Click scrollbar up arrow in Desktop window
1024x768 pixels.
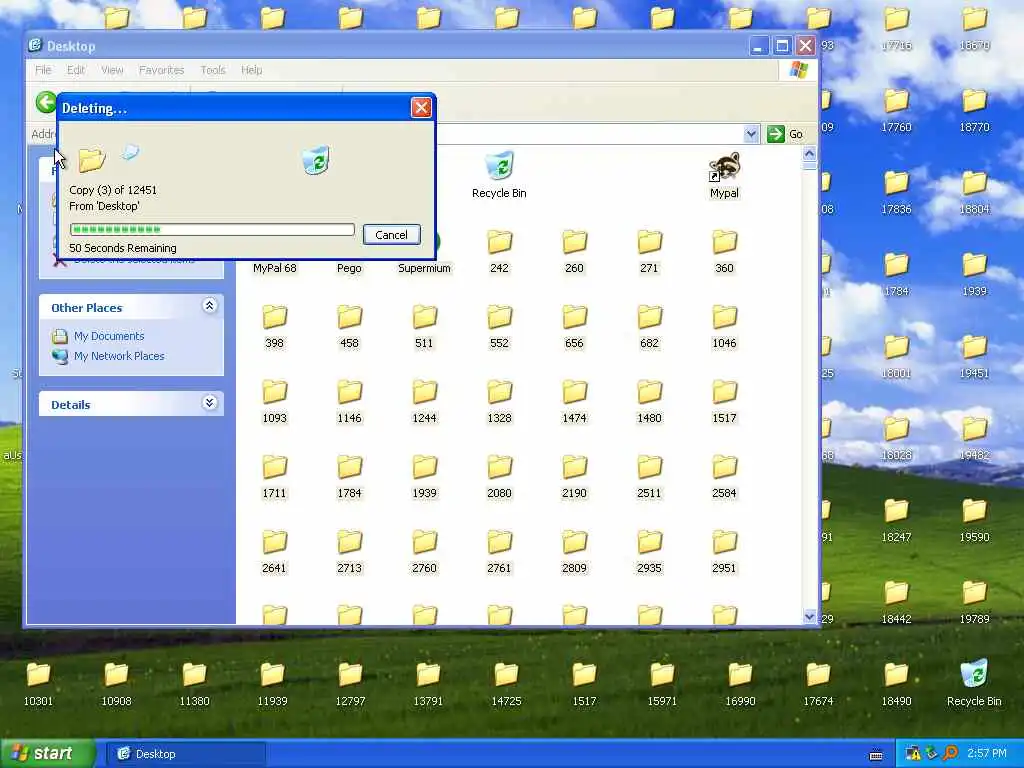(810, 153)
